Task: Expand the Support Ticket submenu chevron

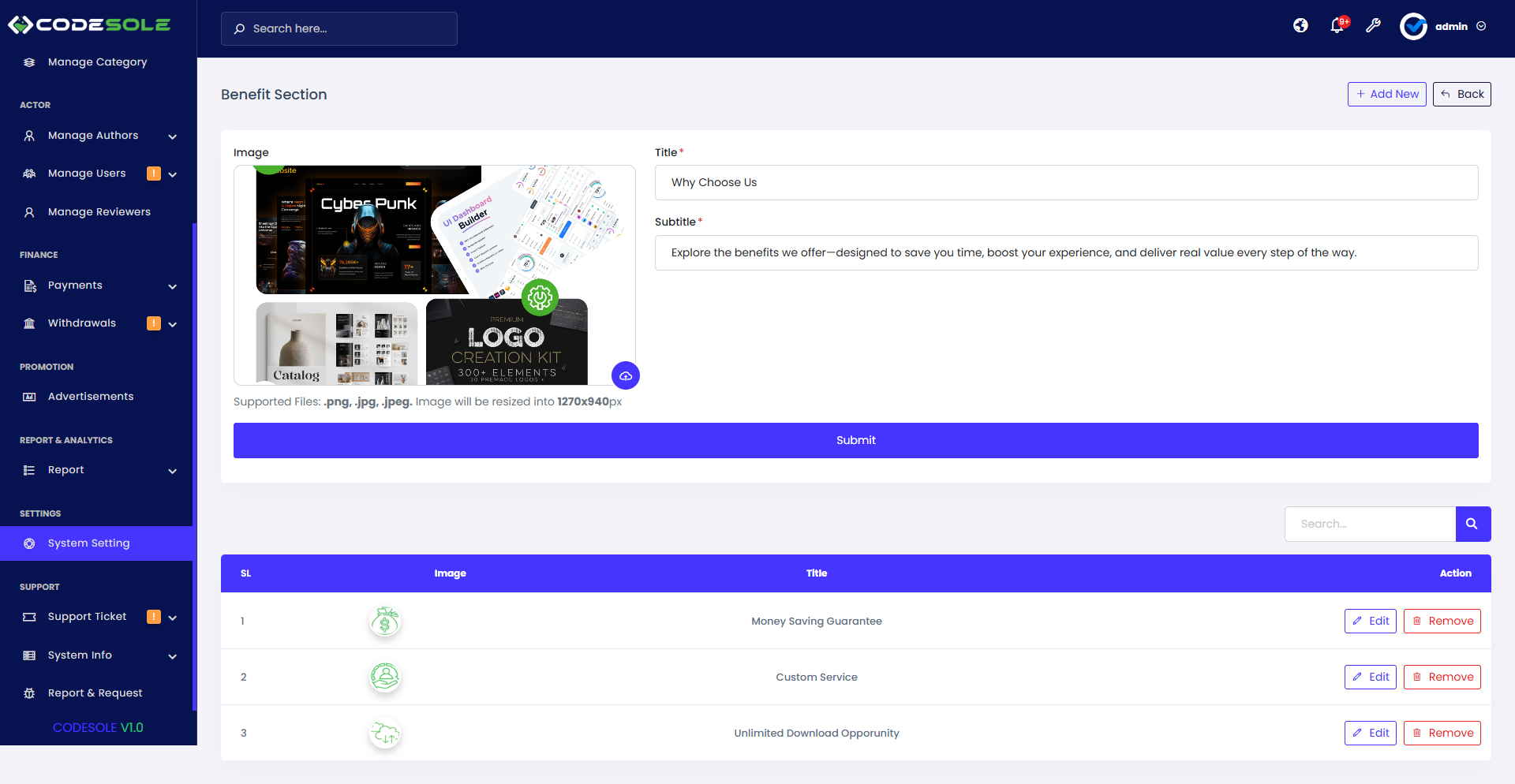Action: pyautogui.click(x=172, y=618)
